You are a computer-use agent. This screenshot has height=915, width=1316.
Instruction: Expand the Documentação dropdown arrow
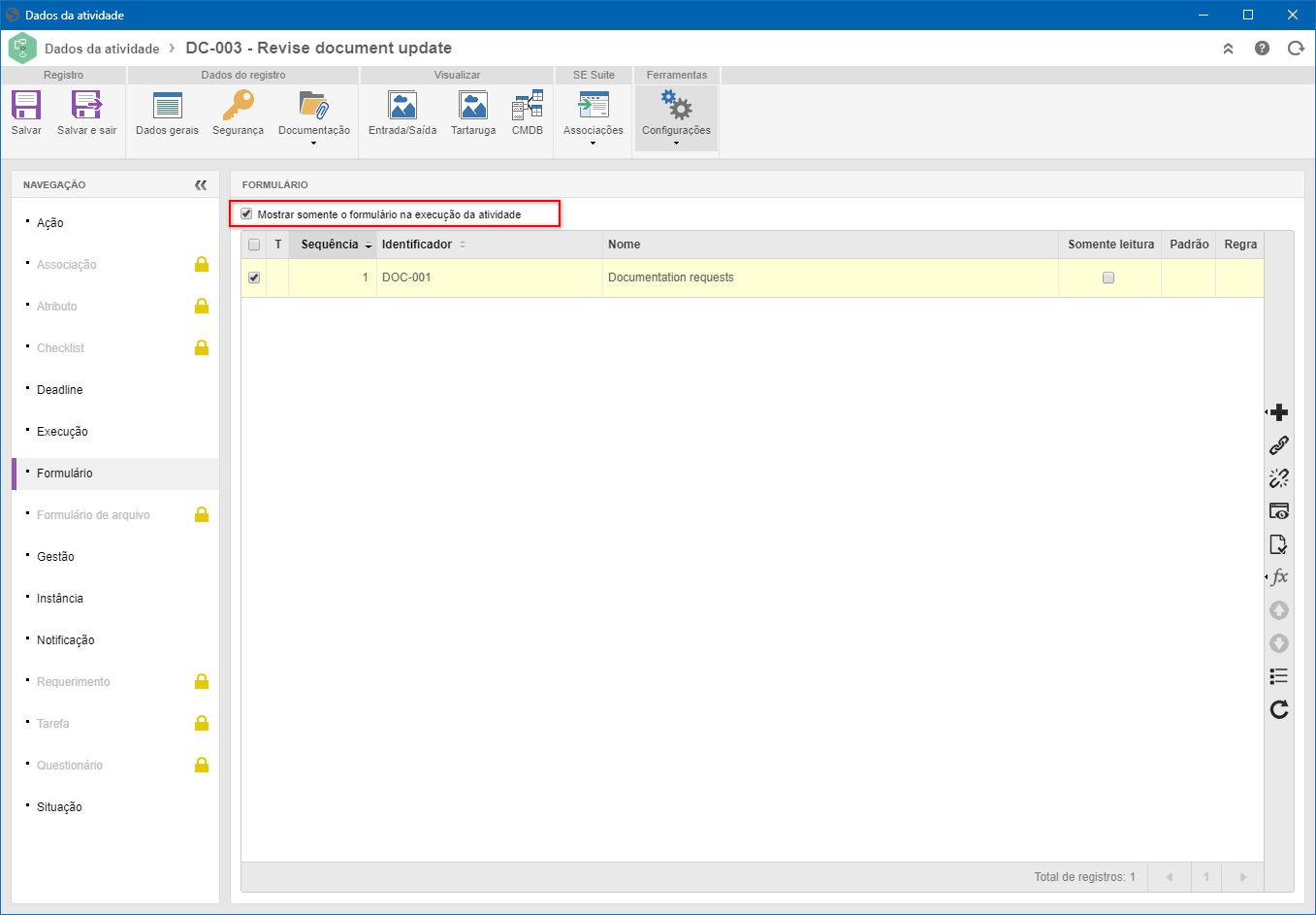coord(313,144)
